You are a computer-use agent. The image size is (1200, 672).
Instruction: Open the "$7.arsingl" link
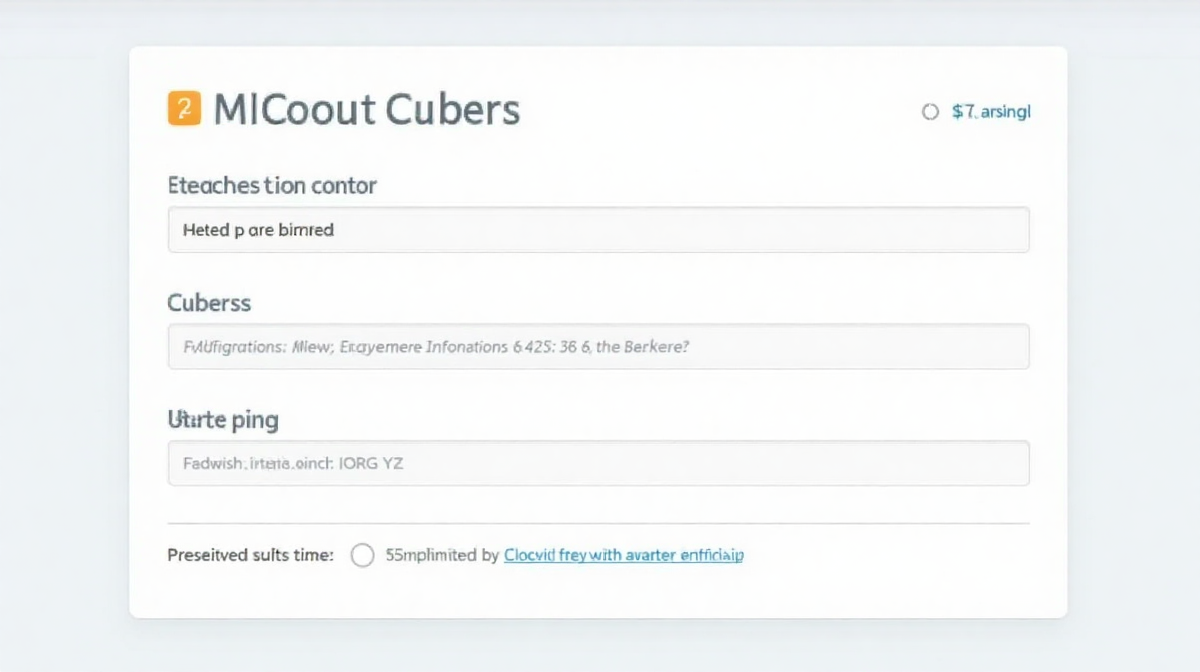click(x=991, y=112)
